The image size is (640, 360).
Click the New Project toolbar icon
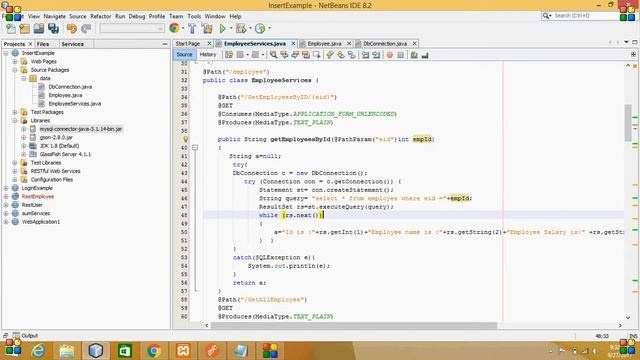pyautogui.click(x=25, y=28)
